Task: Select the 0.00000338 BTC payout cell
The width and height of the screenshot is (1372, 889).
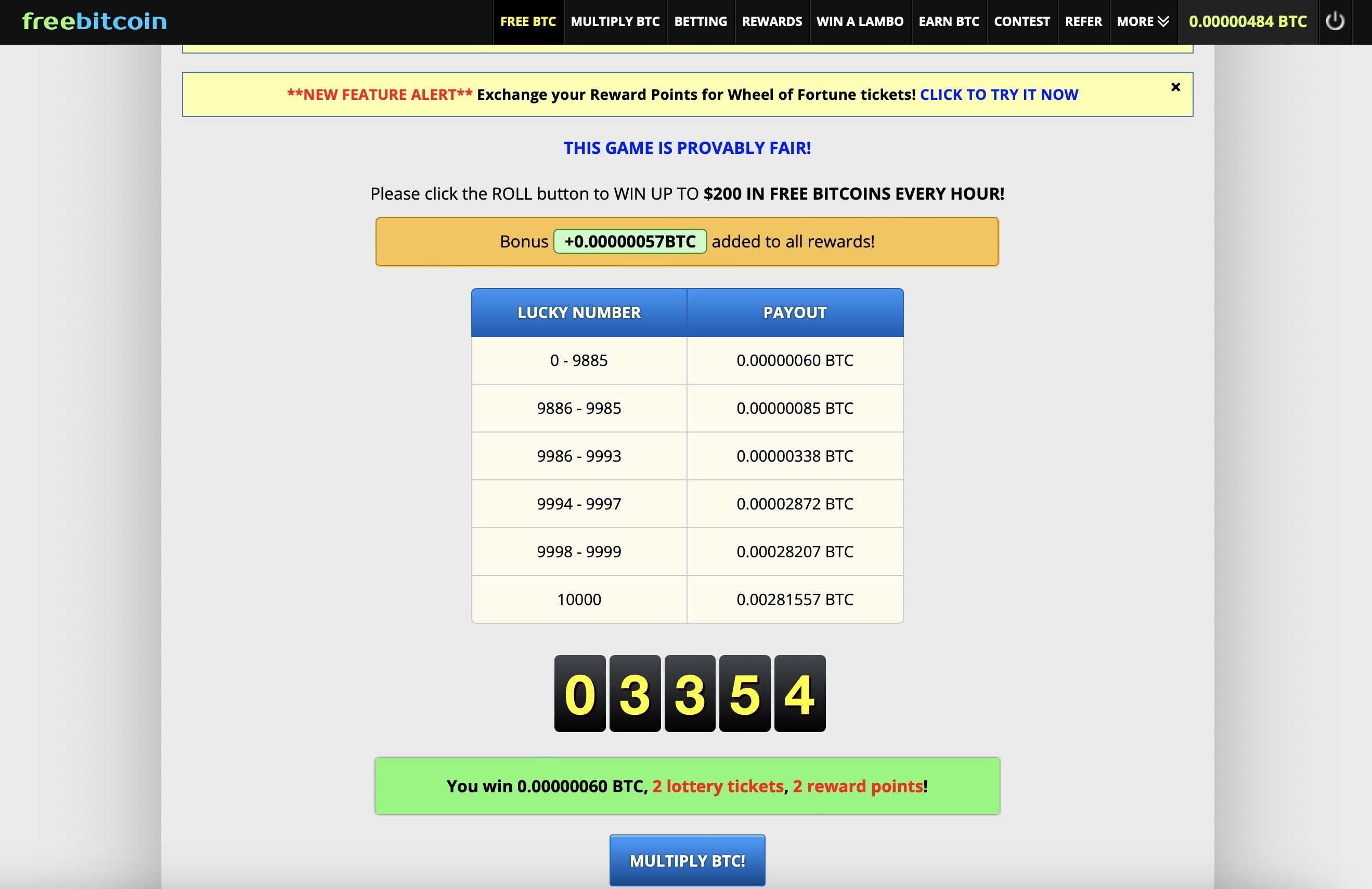Action: pos(795,456)
